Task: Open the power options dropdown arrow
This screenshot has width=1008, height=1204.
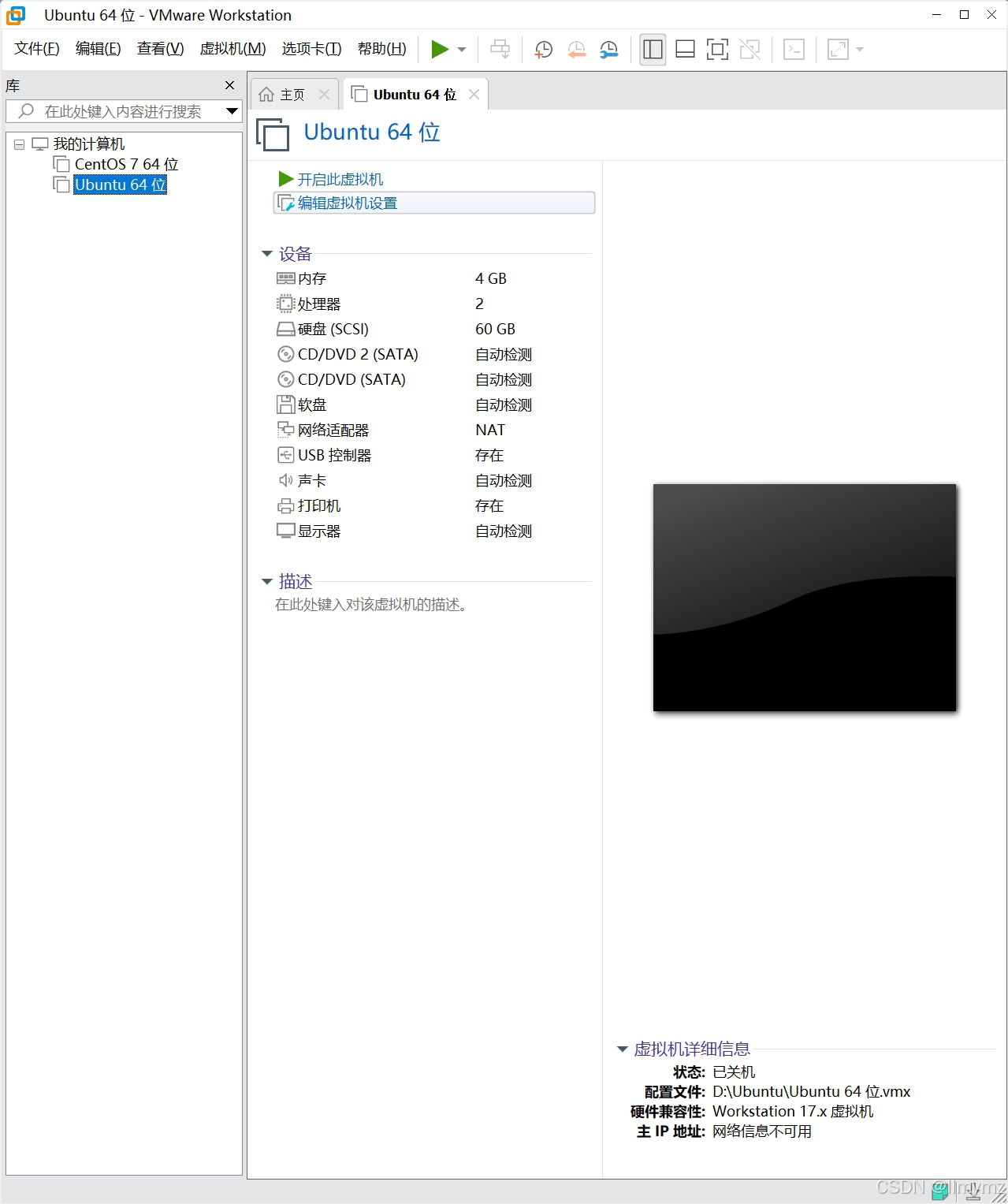Action: [462, 50]
